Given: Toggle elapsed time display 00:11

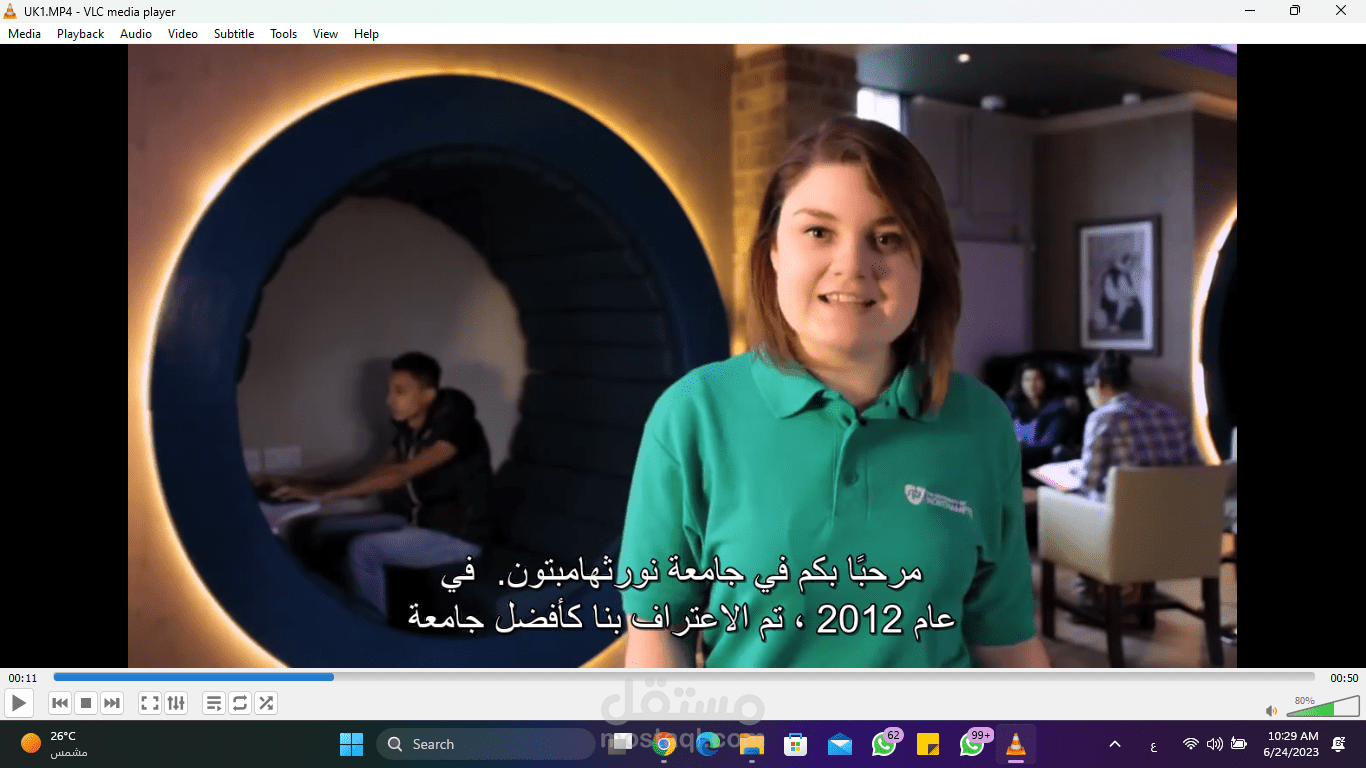Looking at the screenshot, I should coord(23,678).
